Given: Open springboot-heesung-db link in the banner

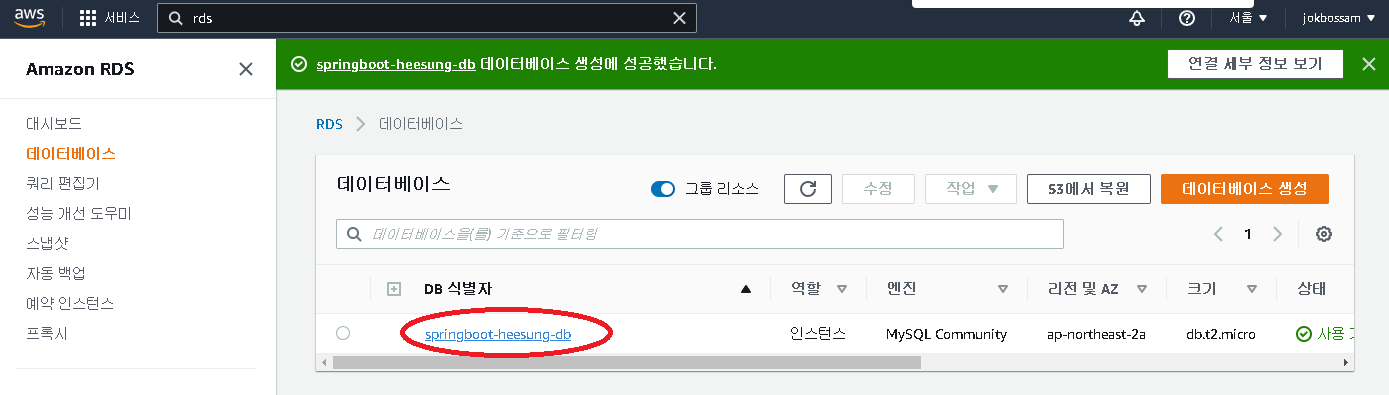Looking at the screenshot, I should tap(396, 64).
